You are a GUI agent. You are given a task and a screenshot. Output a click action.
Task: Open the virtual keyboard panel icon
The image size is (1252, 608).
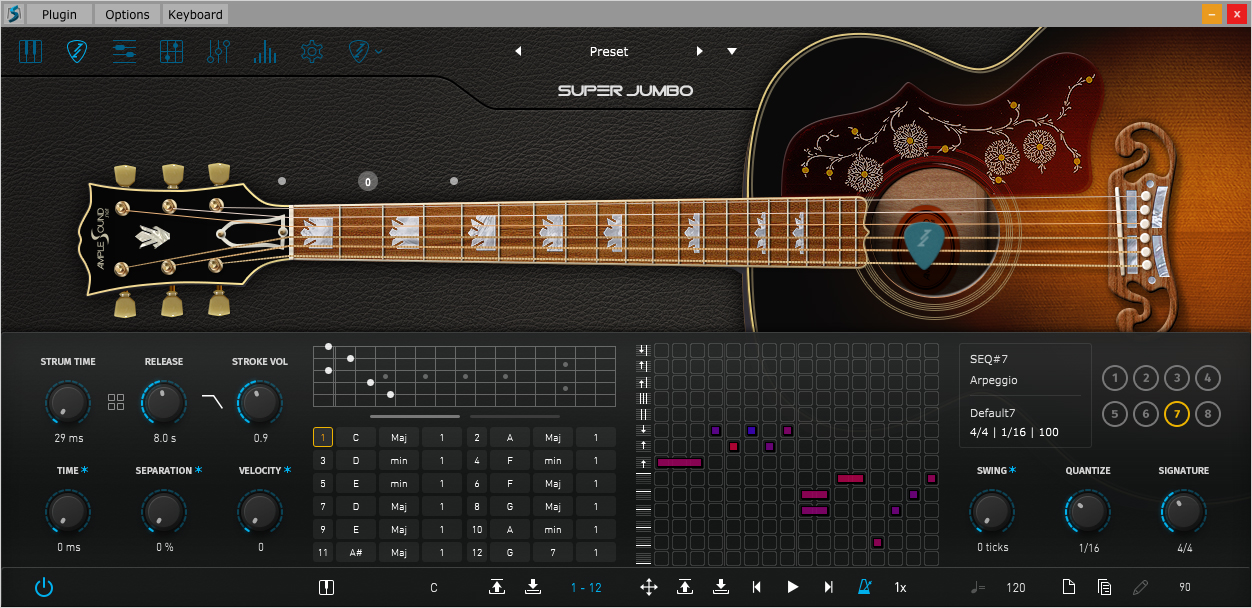point(31,51)
